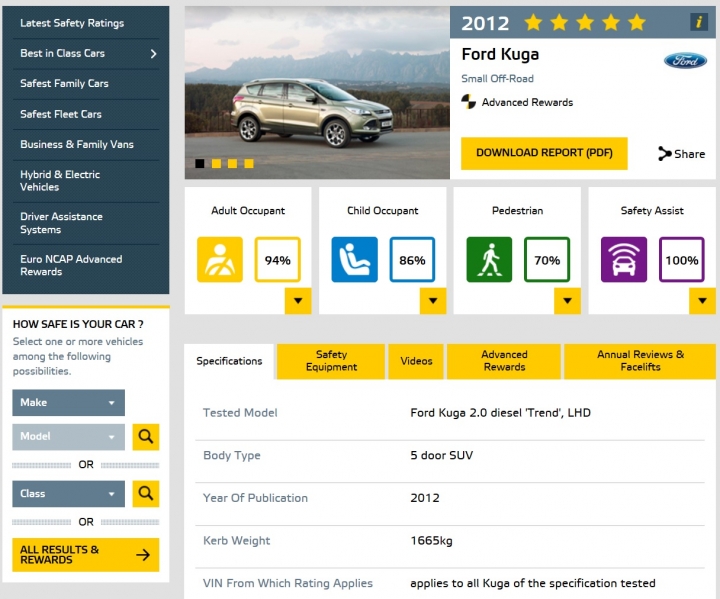Click the Small Off-Road category link
The height and width of the screenshot is (599, 720).
click(x=497, y=79)
